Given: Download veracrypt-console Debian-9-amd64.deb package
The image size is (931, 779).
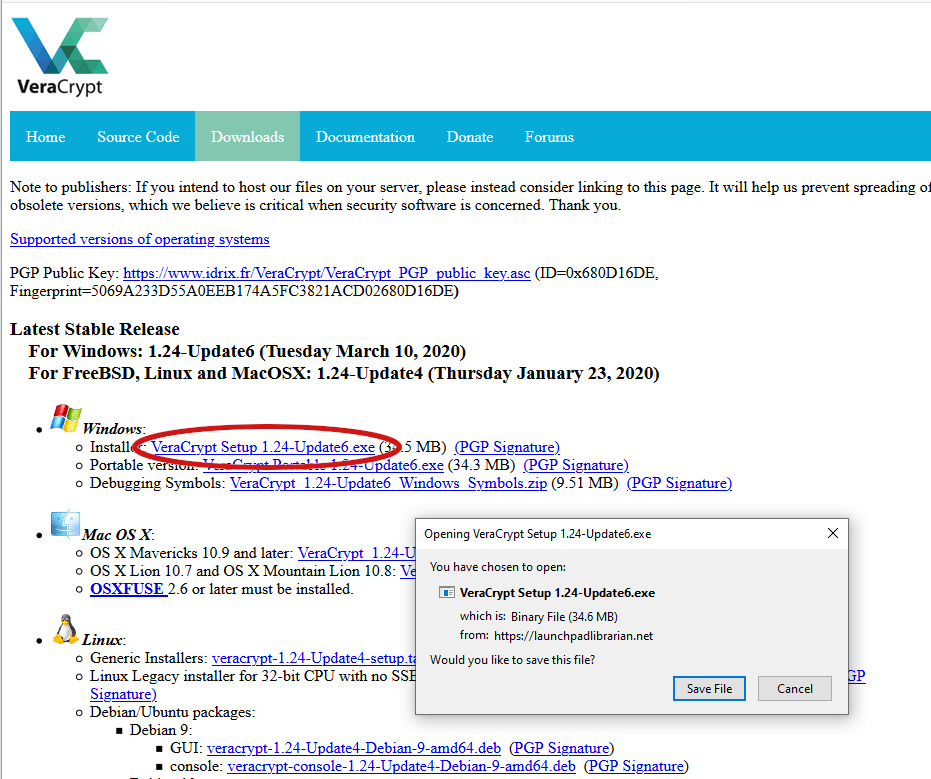Looking at the screenshot, I should click(x=401, y=766).
